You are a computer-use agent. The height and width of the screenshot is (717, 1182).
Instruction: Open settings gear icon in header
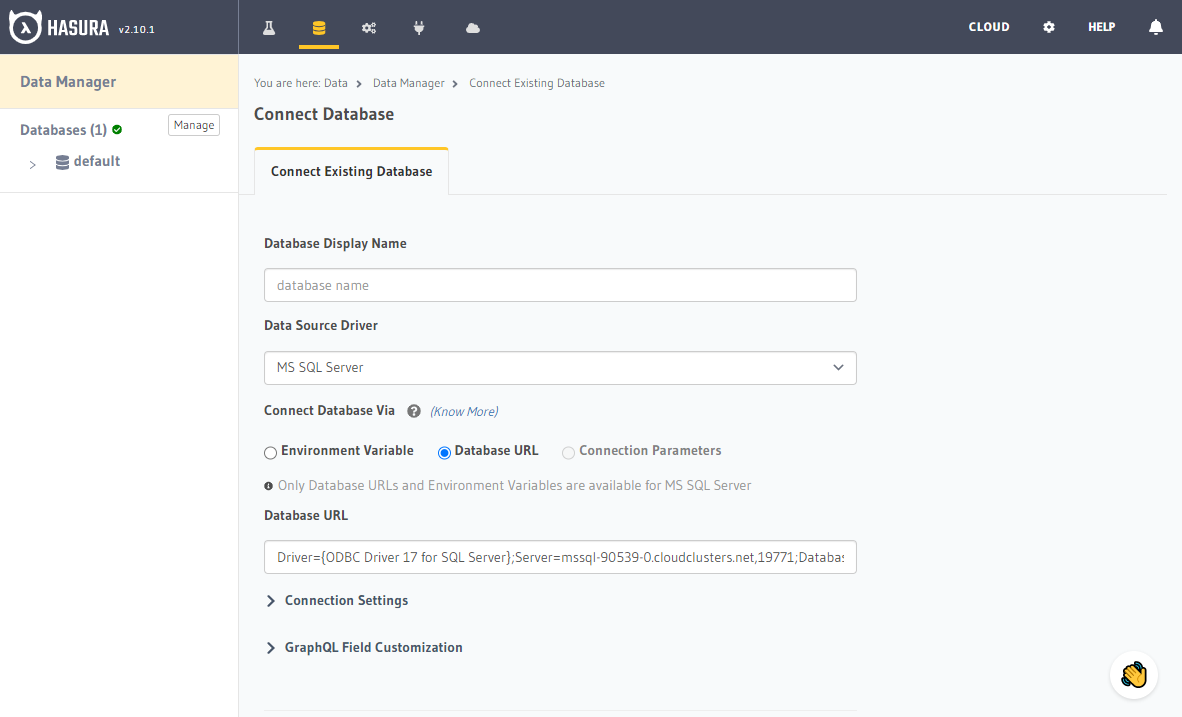click(x=1049, y=27)
